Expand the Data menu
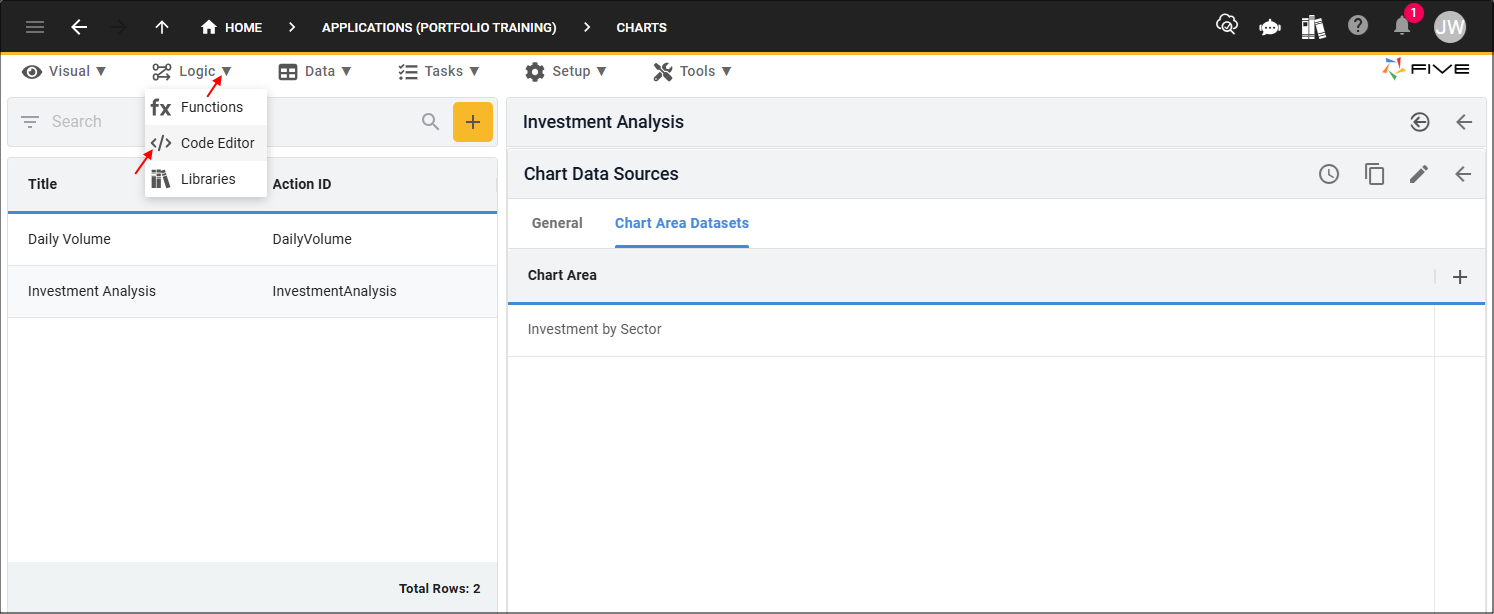Viewport: 1494px width, 614px height. pos(315,71)
